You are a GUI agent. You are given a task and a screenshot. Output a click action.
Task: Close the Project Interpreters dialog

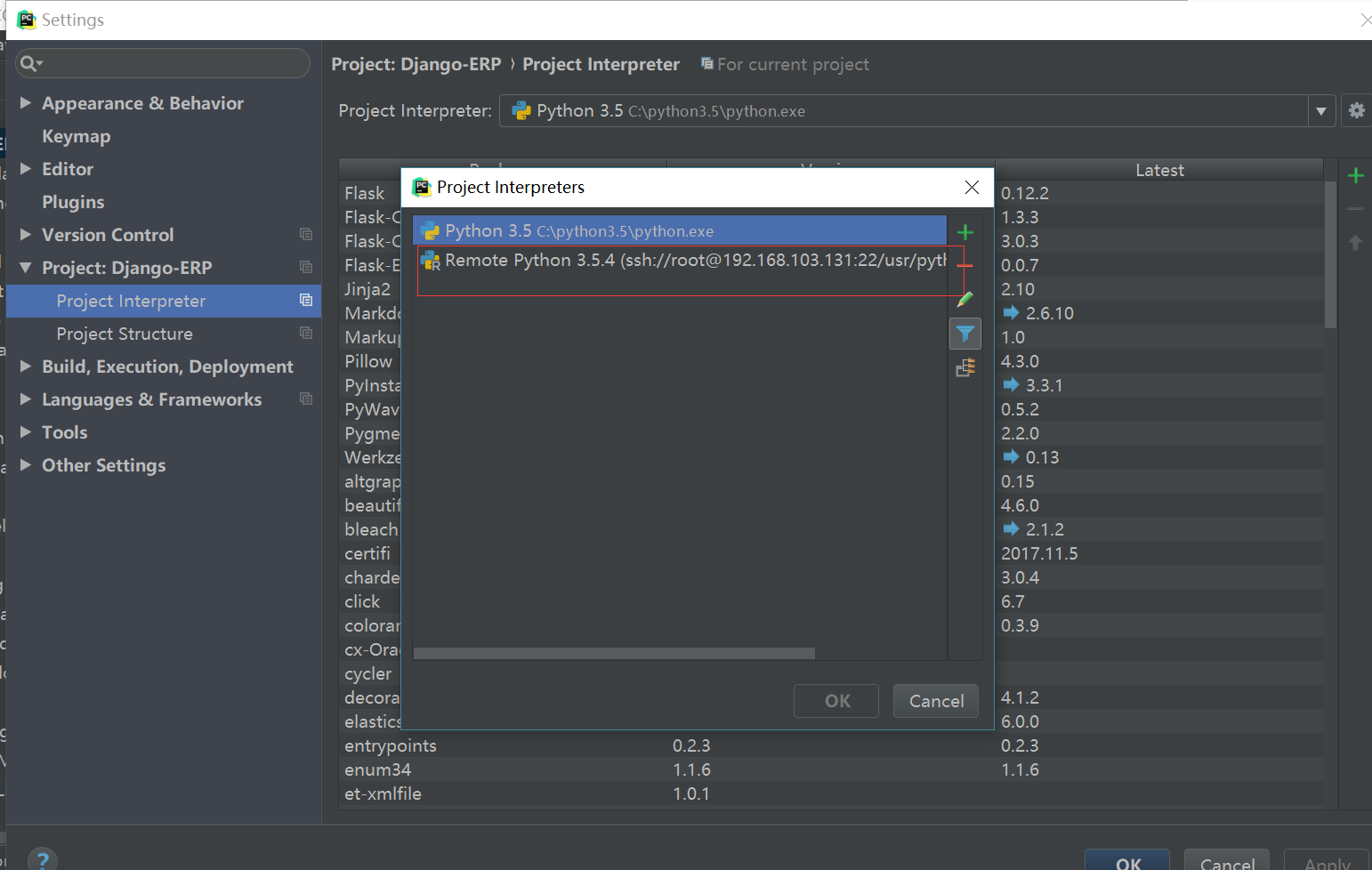(x=972, y=187)
